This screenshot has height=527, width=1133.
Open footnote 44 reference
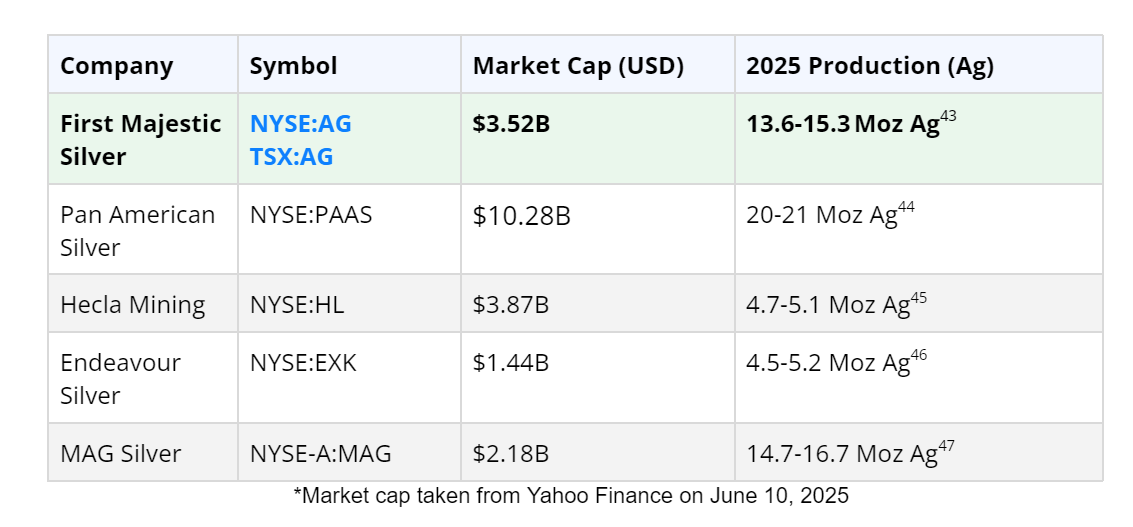[x=906, y=207]
